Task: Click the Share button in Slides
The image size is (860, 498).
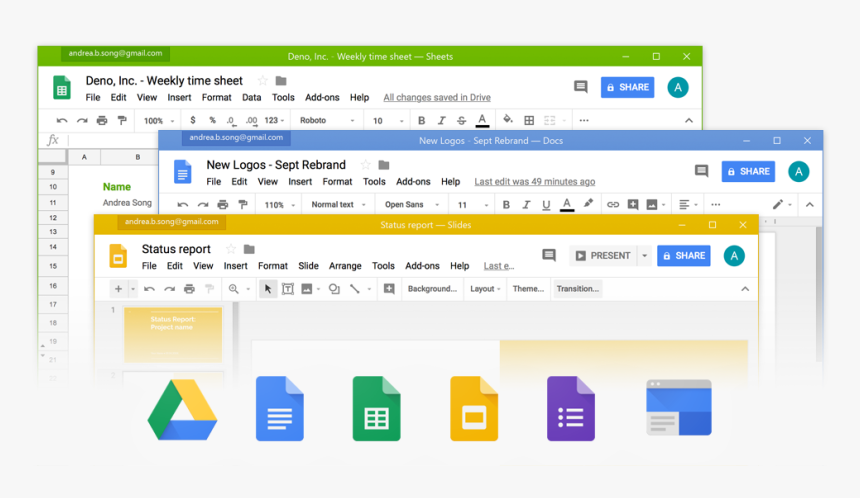Action: coord(684,256)
